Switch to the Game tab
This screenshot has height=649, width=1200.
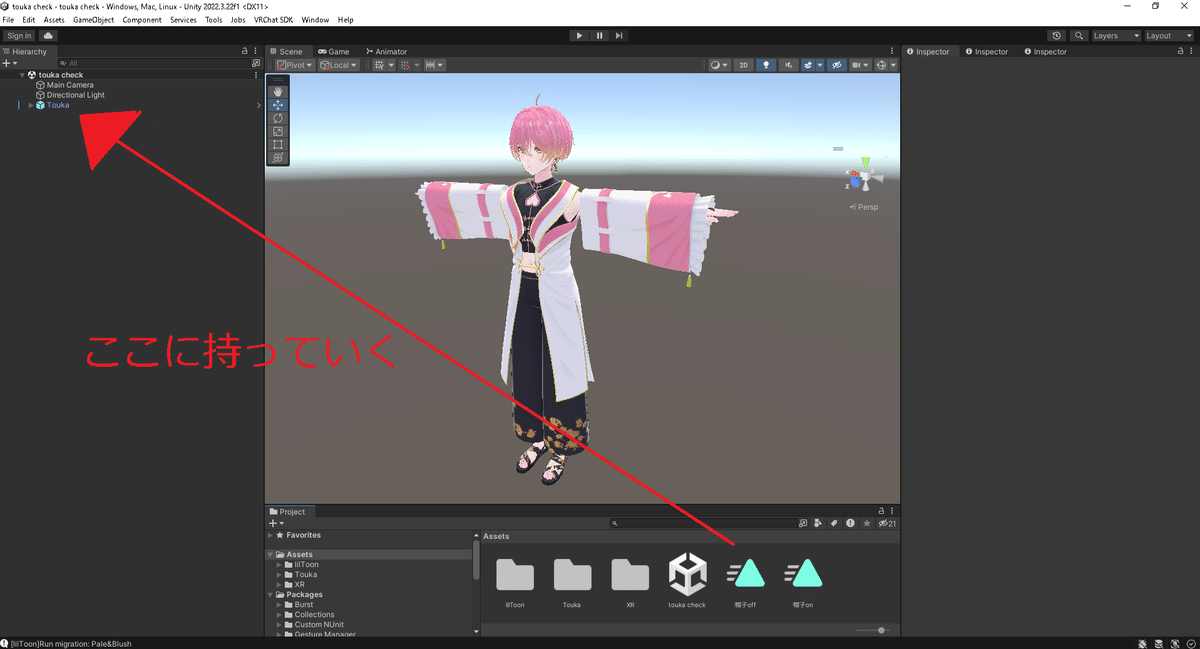(330, 51)
